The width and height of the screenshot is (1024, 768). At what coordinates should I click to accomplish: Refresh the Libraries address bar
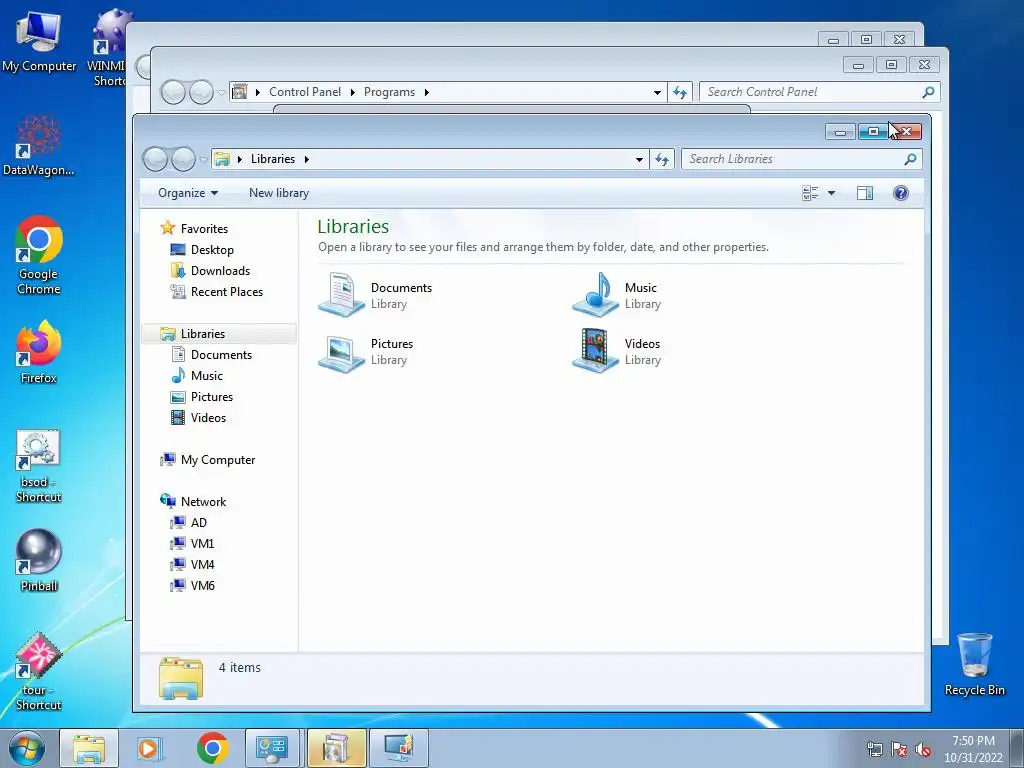coord(662,159)
